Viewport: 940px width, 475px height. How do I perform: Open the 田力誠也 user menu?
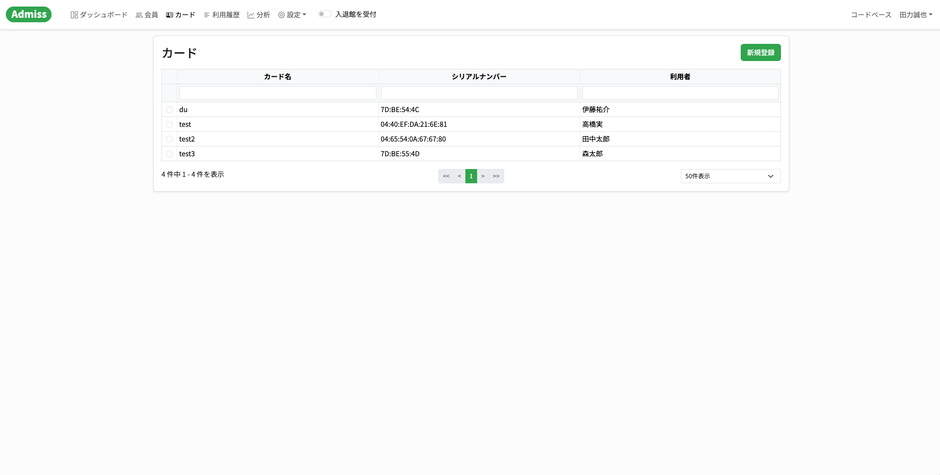tap(915, 15)
